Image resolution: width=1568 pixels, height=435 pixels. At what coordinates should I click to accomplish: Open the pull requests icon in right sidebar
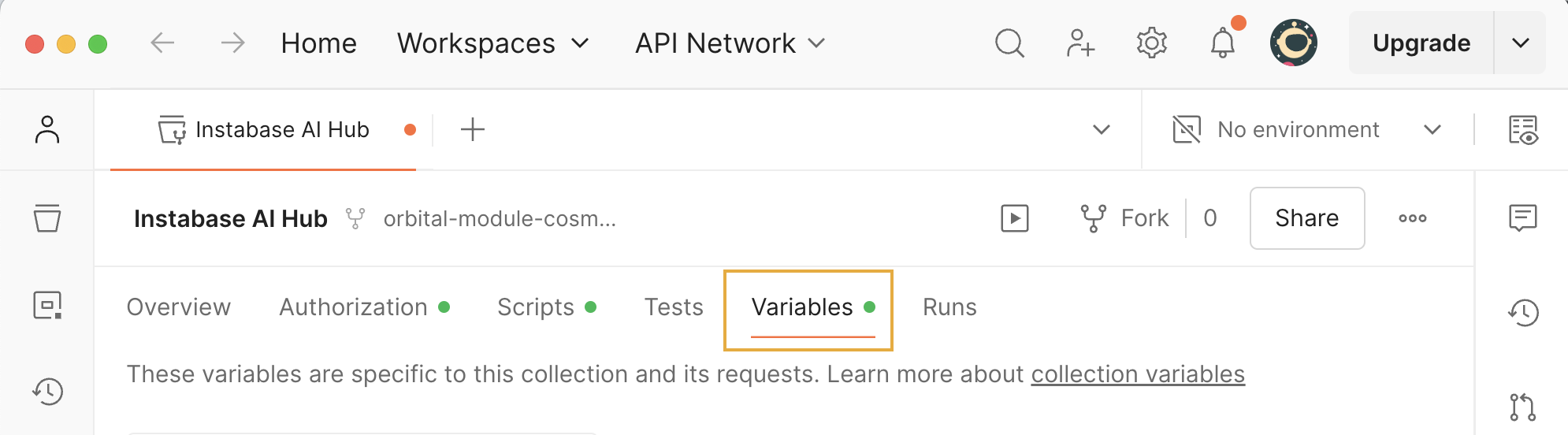click(1522, 407)
